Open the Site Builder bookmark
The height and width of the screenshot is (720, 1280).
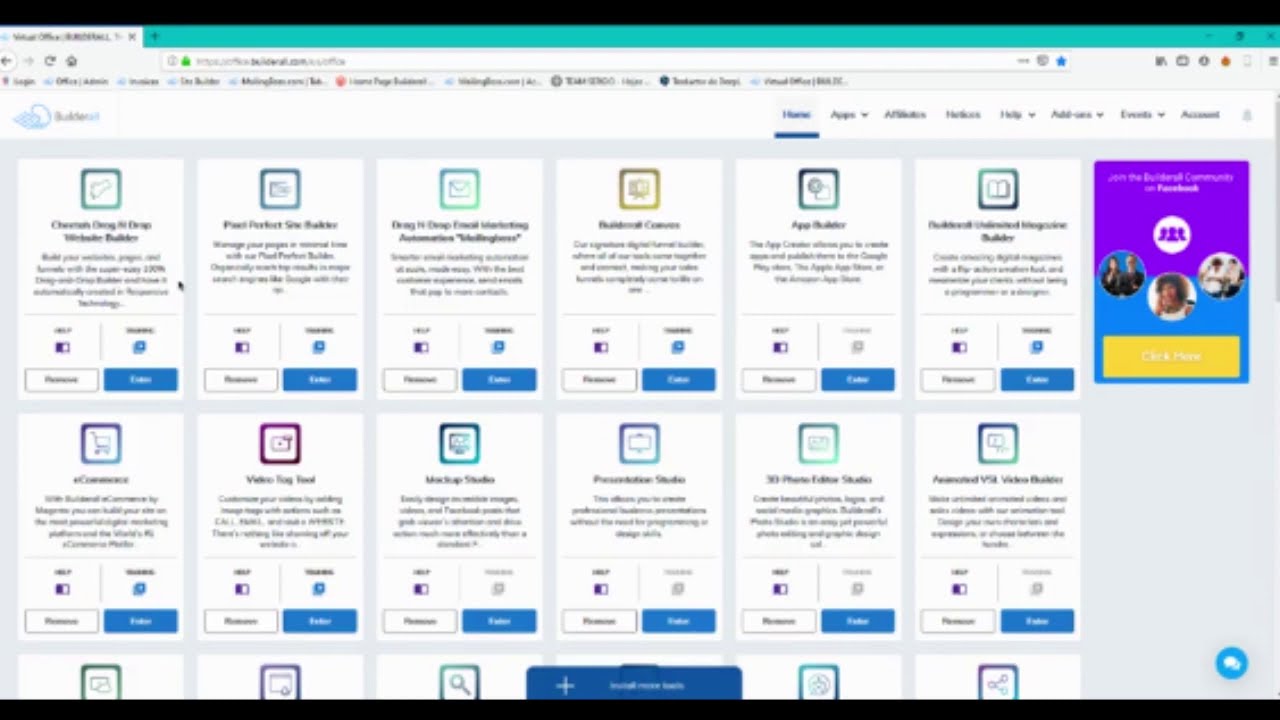[193, 82]
